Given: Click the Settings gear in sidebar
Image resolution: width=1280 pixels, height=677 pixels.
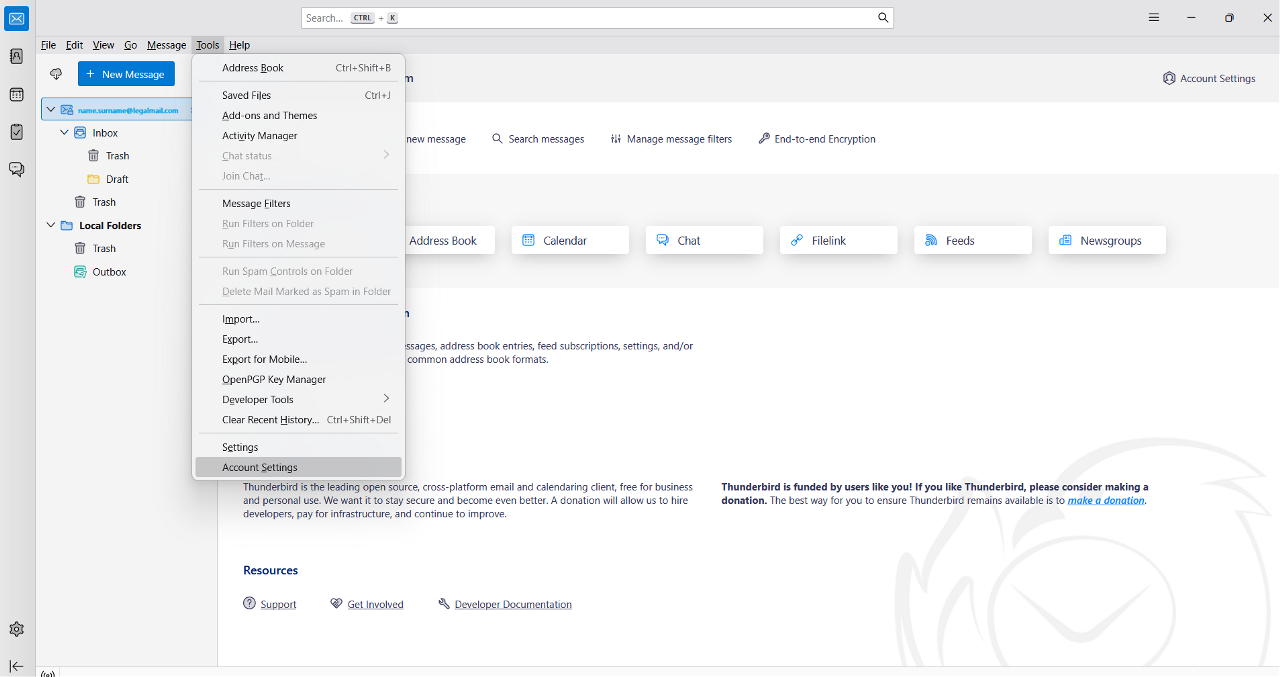Looking at the screenshot, I should point(16,629).
